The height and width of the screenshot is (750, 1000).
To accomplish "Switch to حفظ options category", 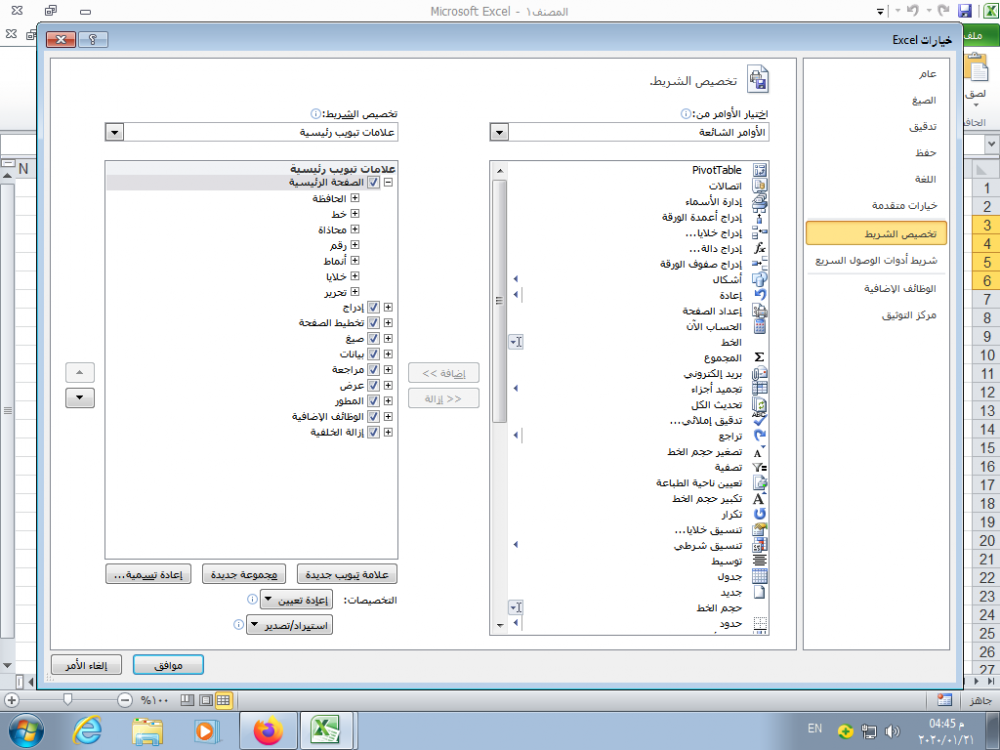I will [925, 153].
